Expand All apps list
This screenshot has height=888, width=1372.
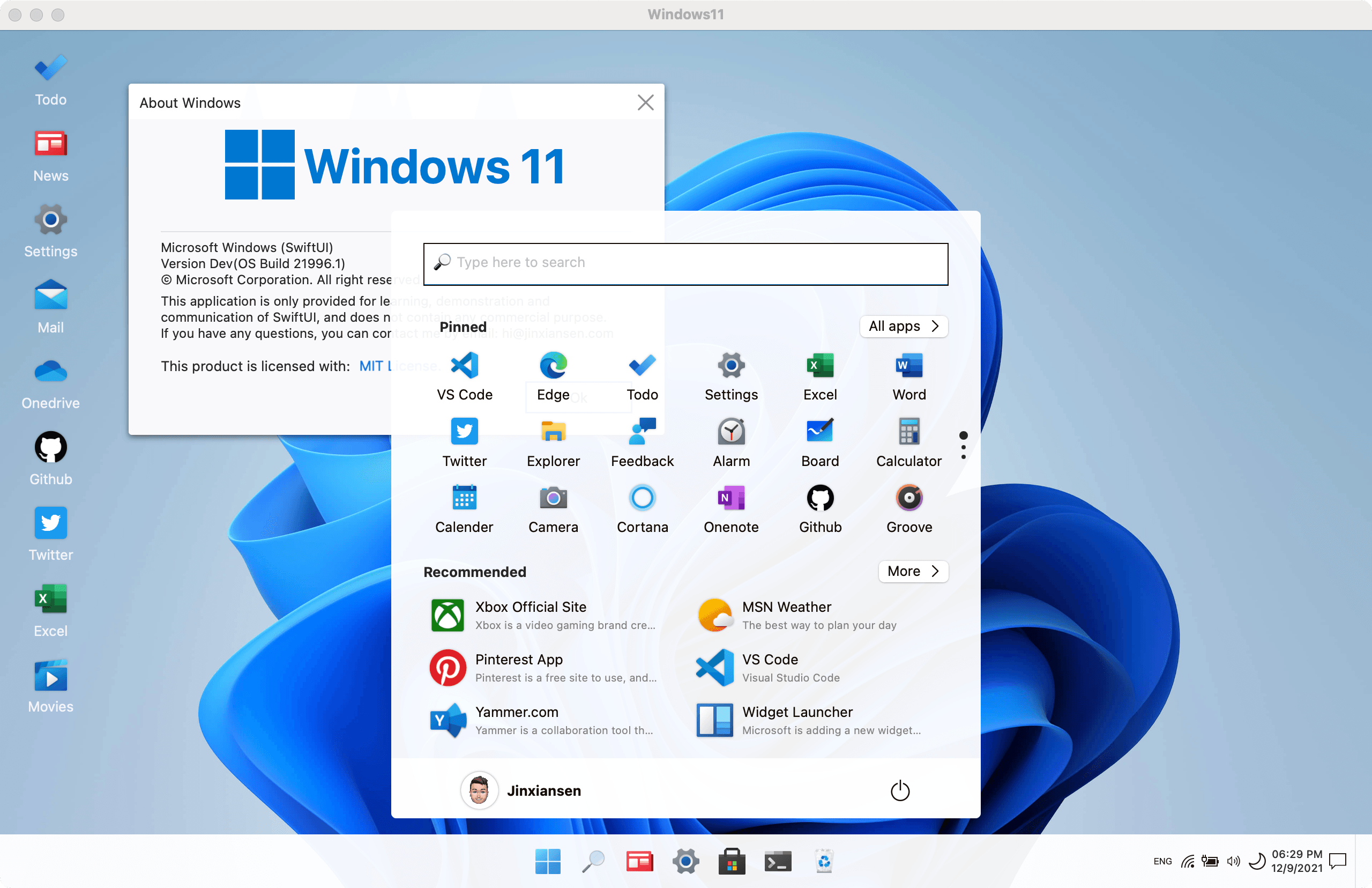904,327
